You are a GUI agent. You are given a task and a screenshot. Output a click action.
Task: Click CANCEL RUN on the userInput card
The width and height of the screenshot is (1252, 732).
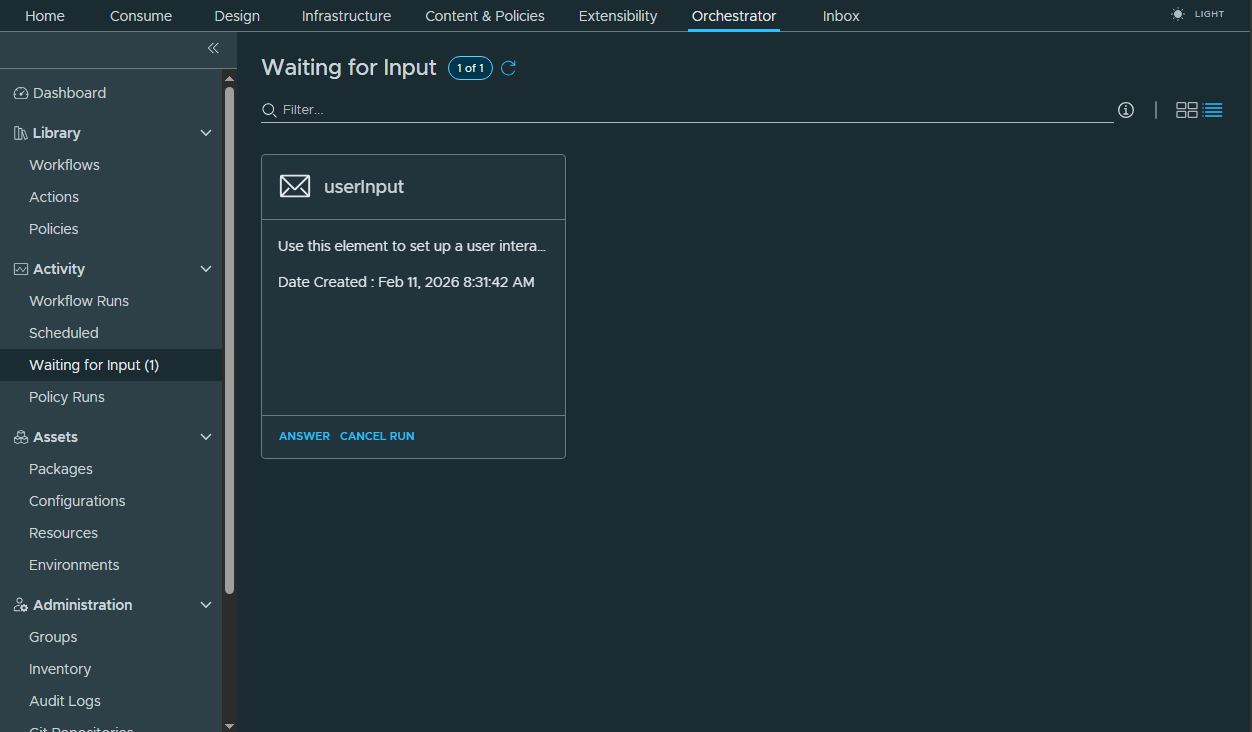(377, 436)
